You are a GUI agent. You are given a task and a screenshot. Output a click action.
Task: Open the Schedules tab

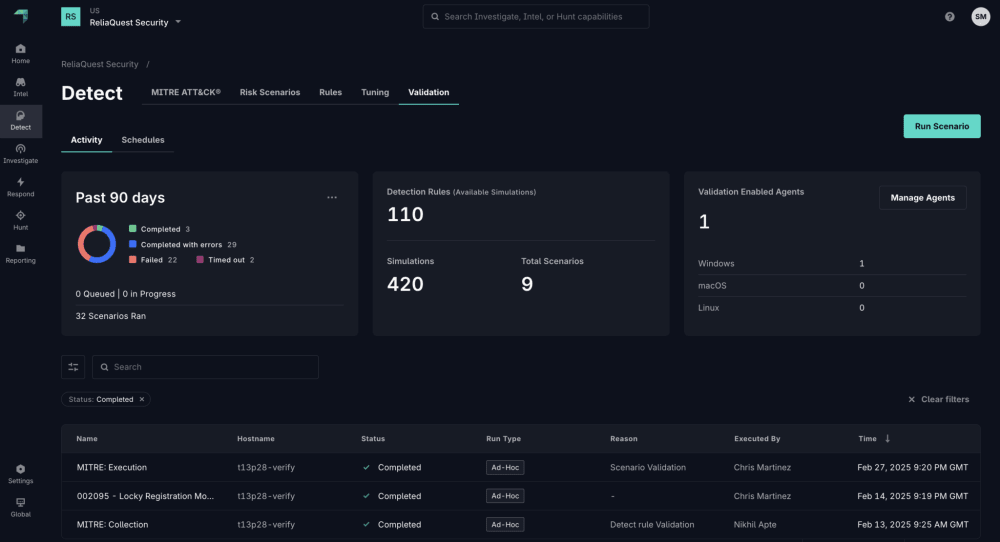143,140
